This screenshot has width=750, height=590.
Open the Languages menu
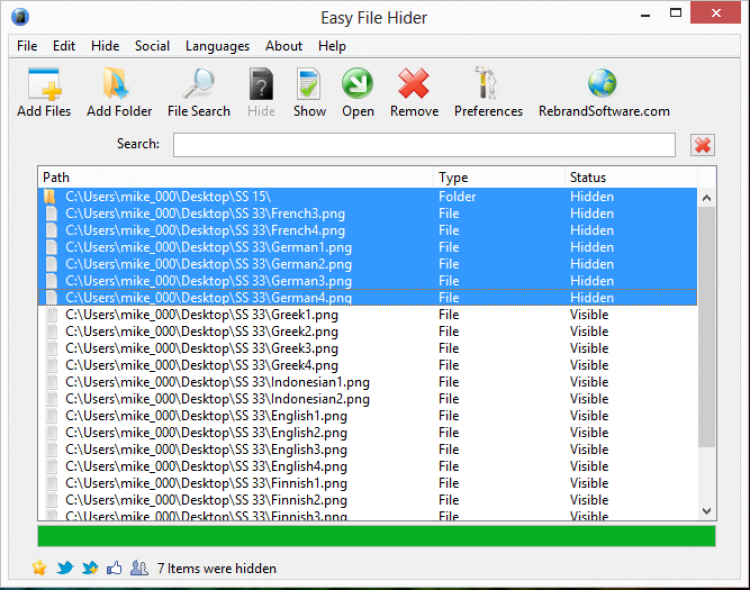point(217,46)
